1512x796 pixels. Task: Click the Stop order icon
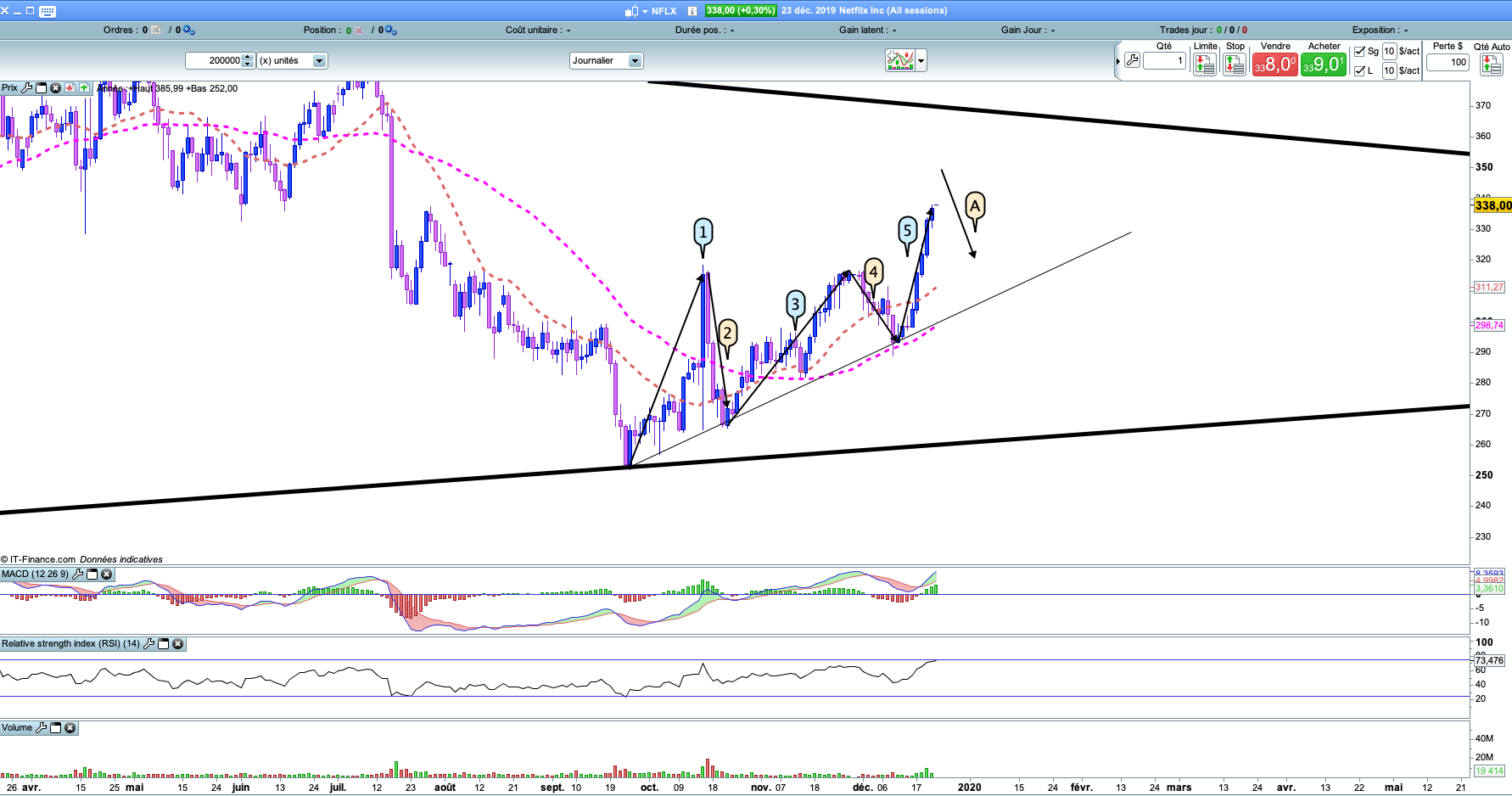point(1235,64)
